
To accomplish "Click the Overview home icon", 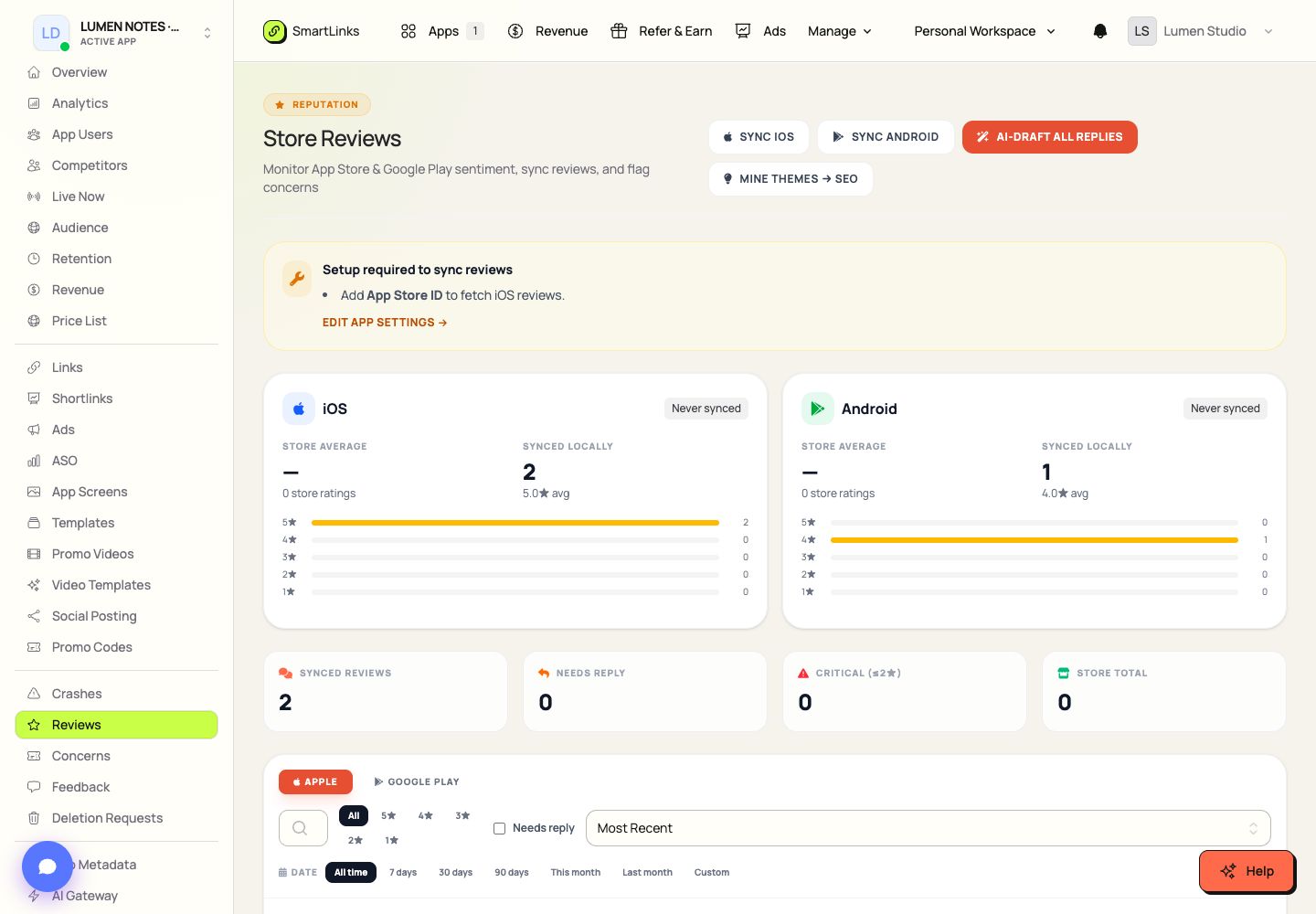I will point(34,72).
